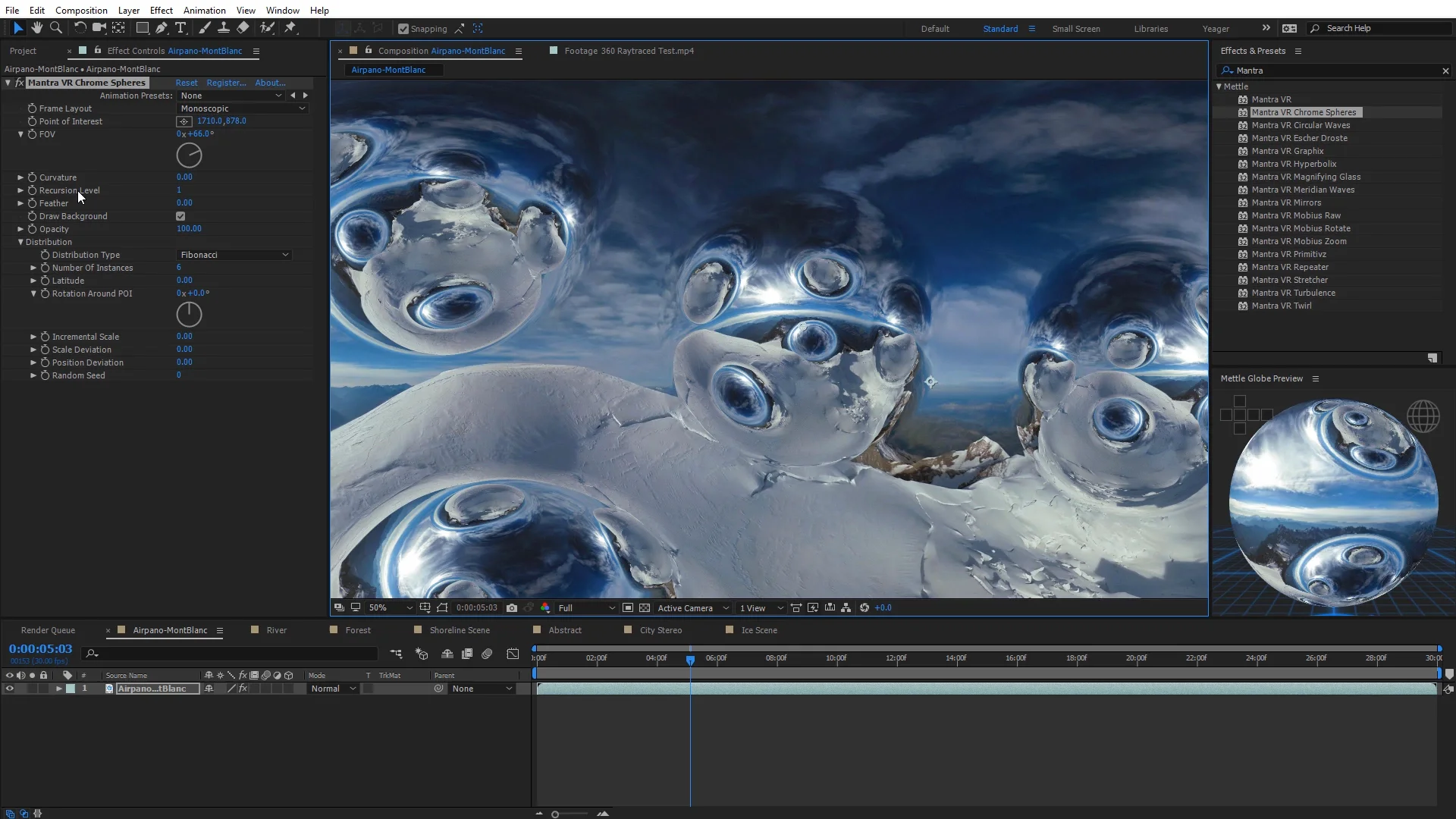Select the Horizontal Type tool
The image size is (1456, 819).
point(180,28)
